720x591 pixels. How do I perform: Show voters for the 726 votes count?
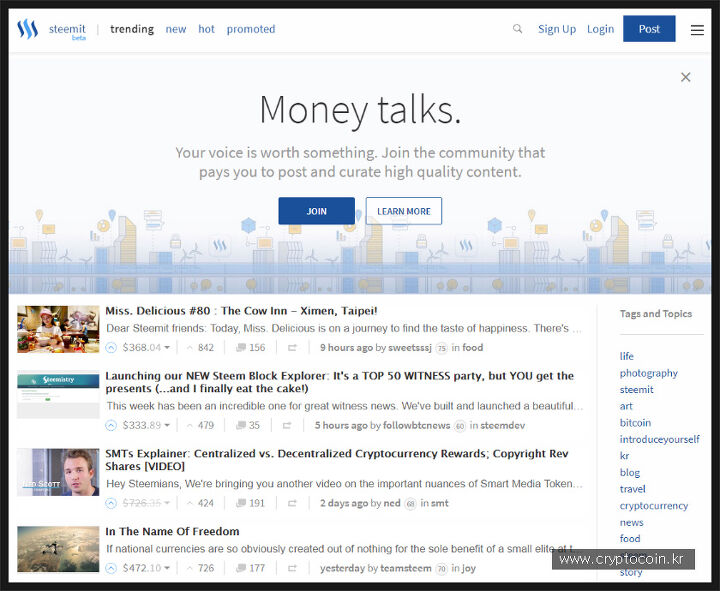coord(200,568)
